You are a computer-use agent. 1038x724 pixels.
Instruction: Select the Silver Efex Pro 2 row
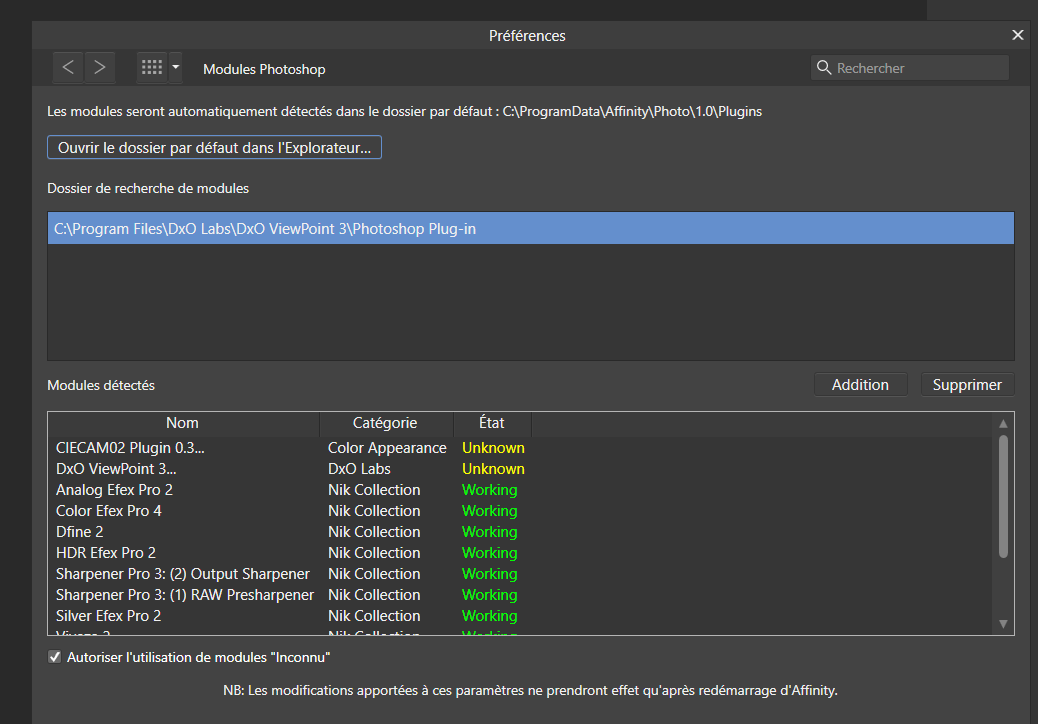520,616
